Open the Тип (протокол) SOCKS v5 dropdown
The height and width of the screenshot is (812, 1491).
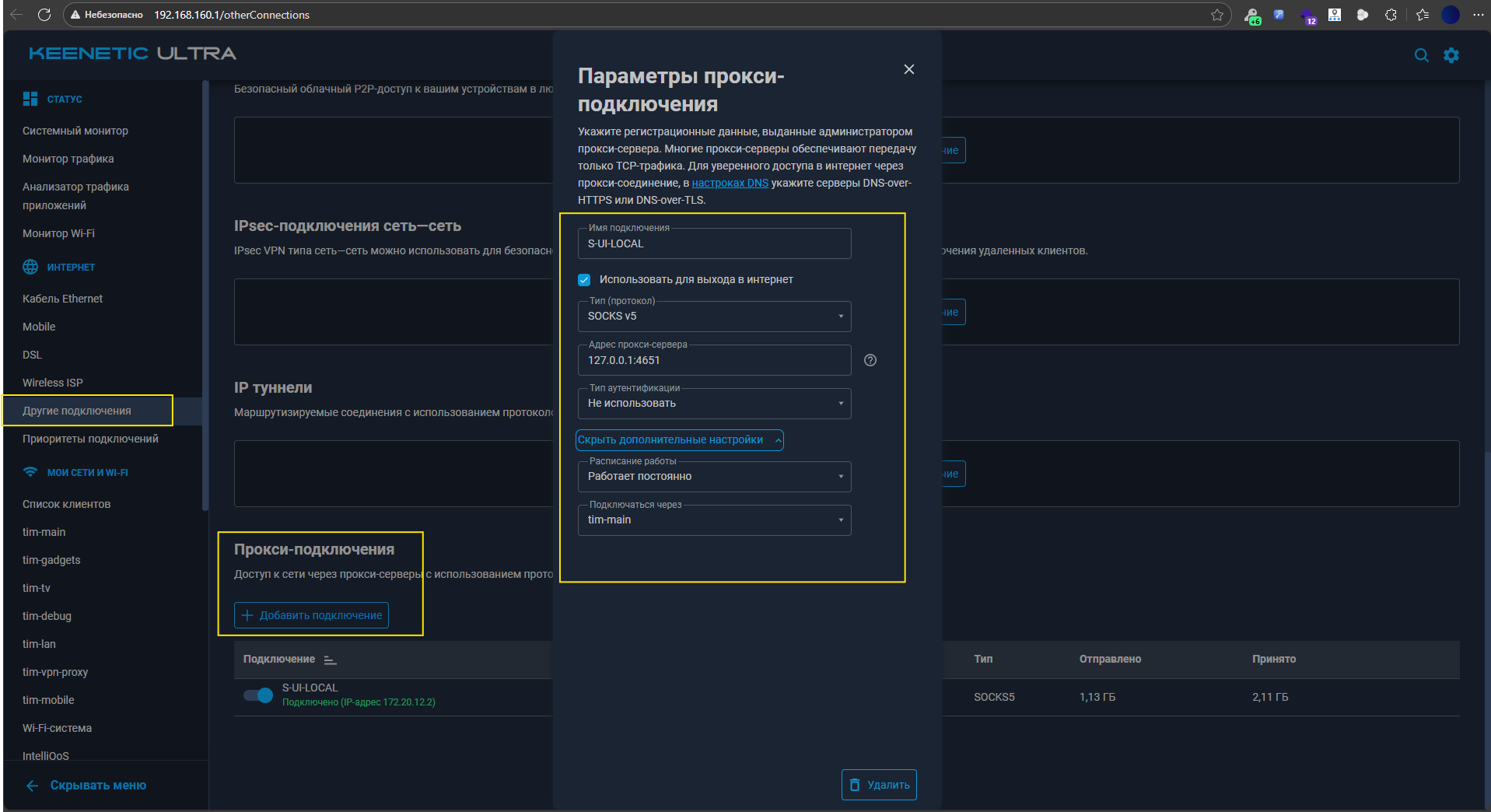(714, 317)
